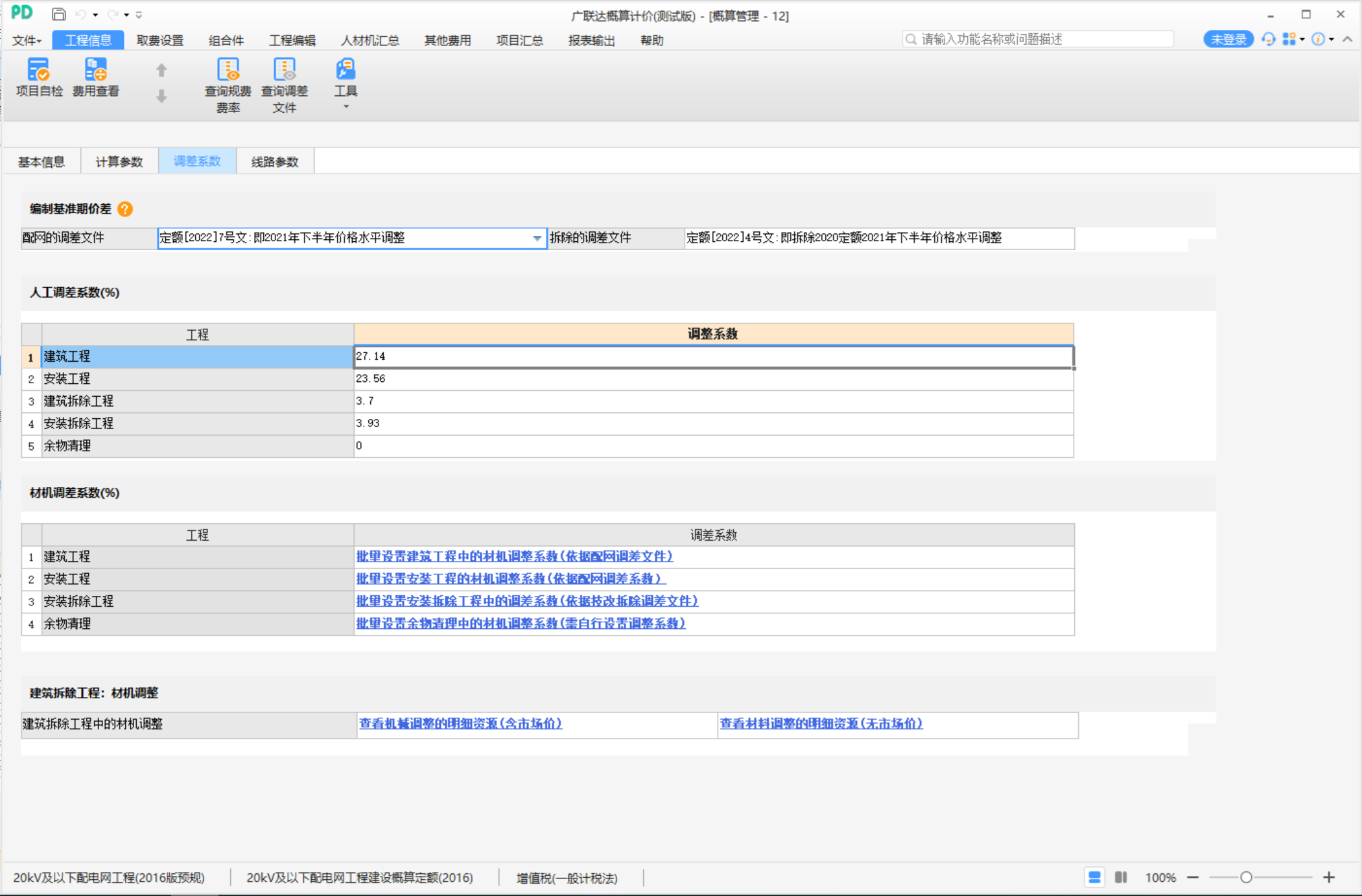Click the move up arrow icon
Image resolution: width=1362 pixels, height=896 pixels.
(161, 70)
